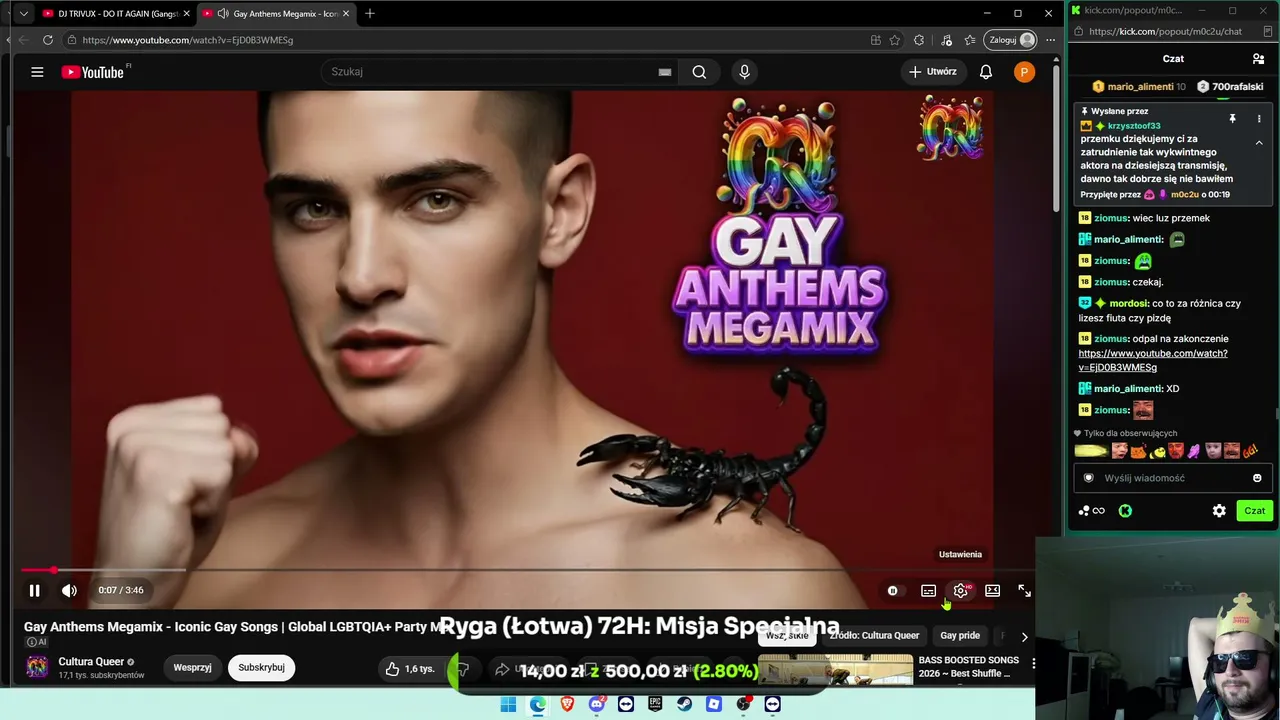
Task: Open mario_alimenti in the chat leaderboard
Action: click(1139, 87)
